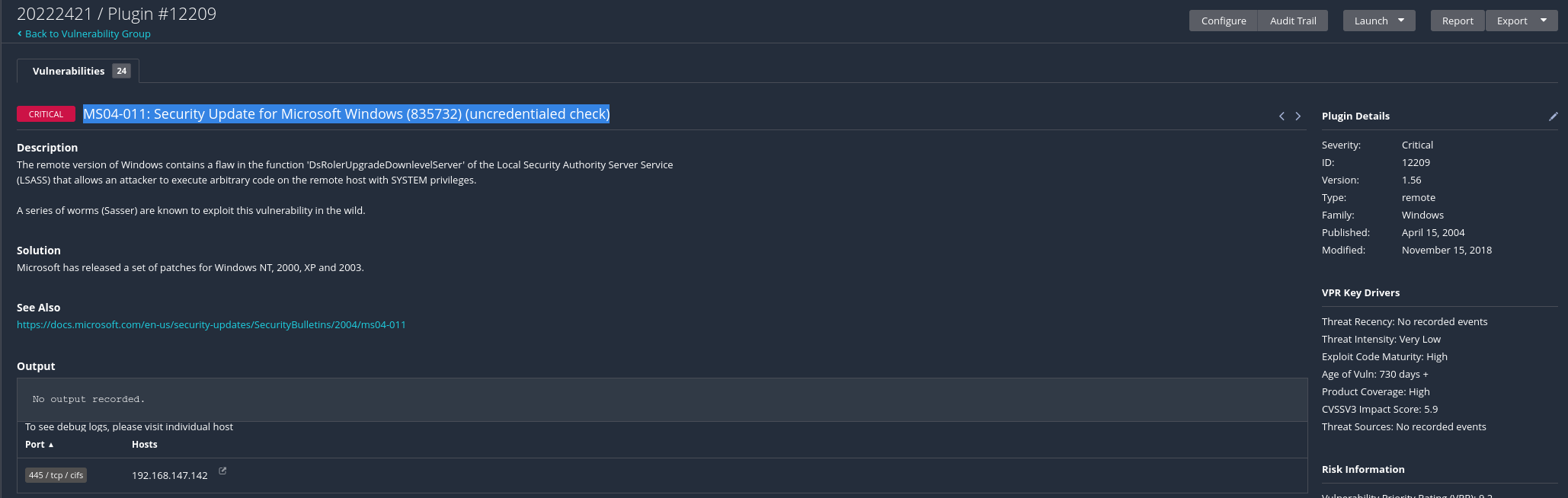Generate a Report
Screen dimensions: 1568x498
pyautogui.click(x=1458, y=21)
